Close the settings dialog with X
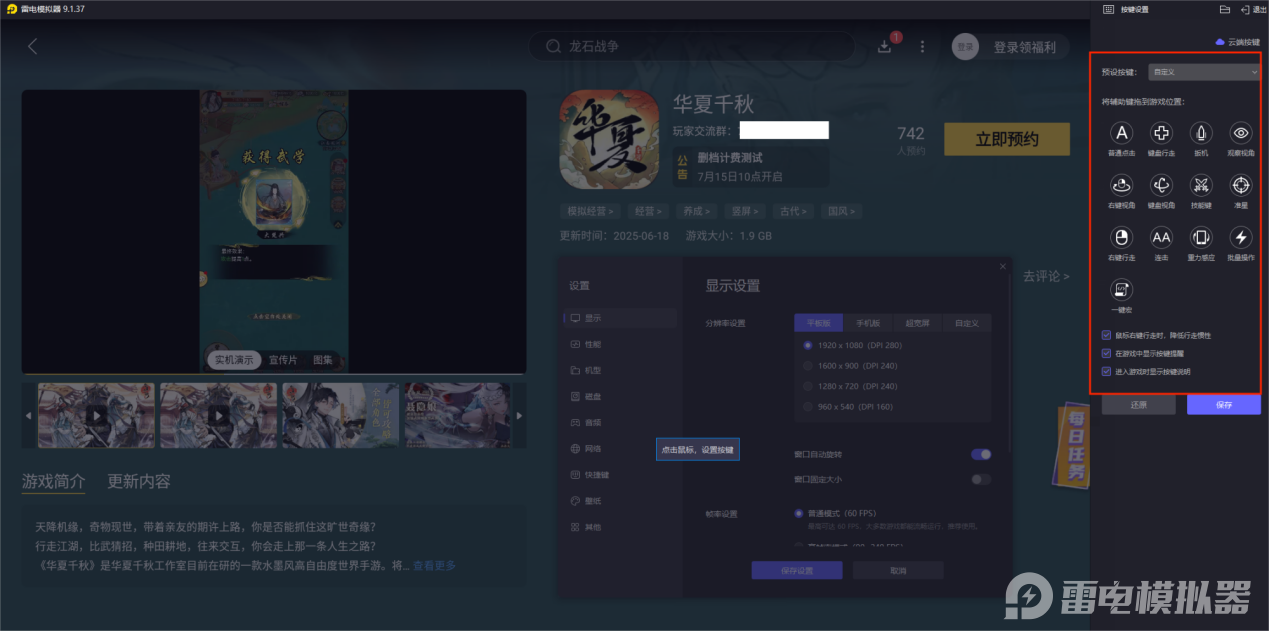Viewport: 1269px width, 631px height. pyautogui.click(x=1003, y=266)
